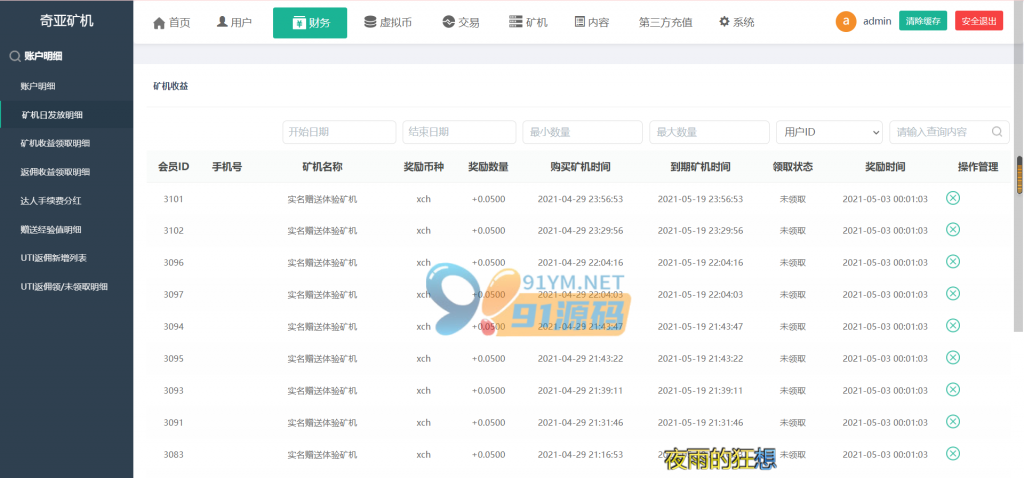Click the 最大数量 input field
Viewport: 1024px width, 478px height.
tap(709, 132)
